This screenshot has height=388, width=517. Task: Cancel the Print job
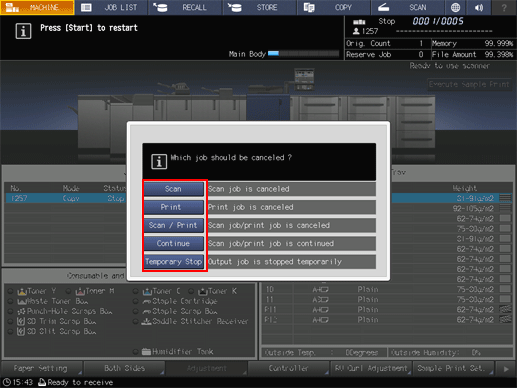pos(173,207)
